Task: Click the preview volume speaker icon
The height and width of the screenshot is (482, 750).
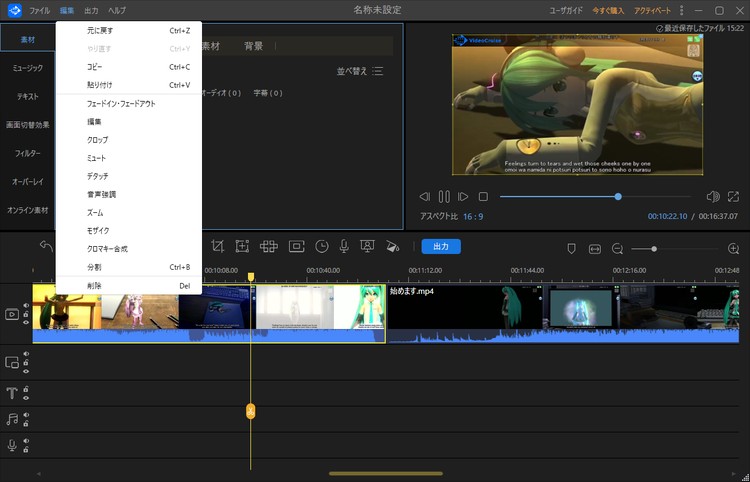Action: (713, 197)
